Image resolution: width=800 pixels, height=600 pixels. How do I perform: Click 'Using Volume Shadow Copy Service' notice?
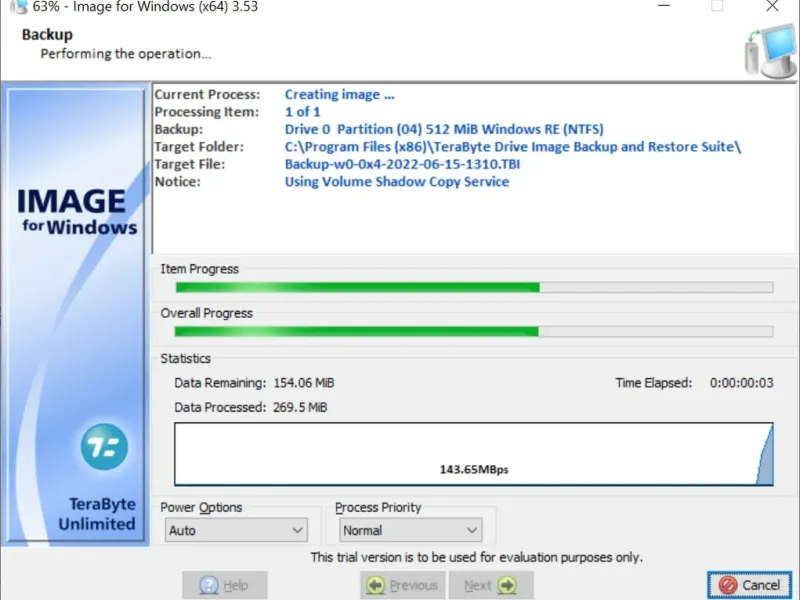pos(397,182)
